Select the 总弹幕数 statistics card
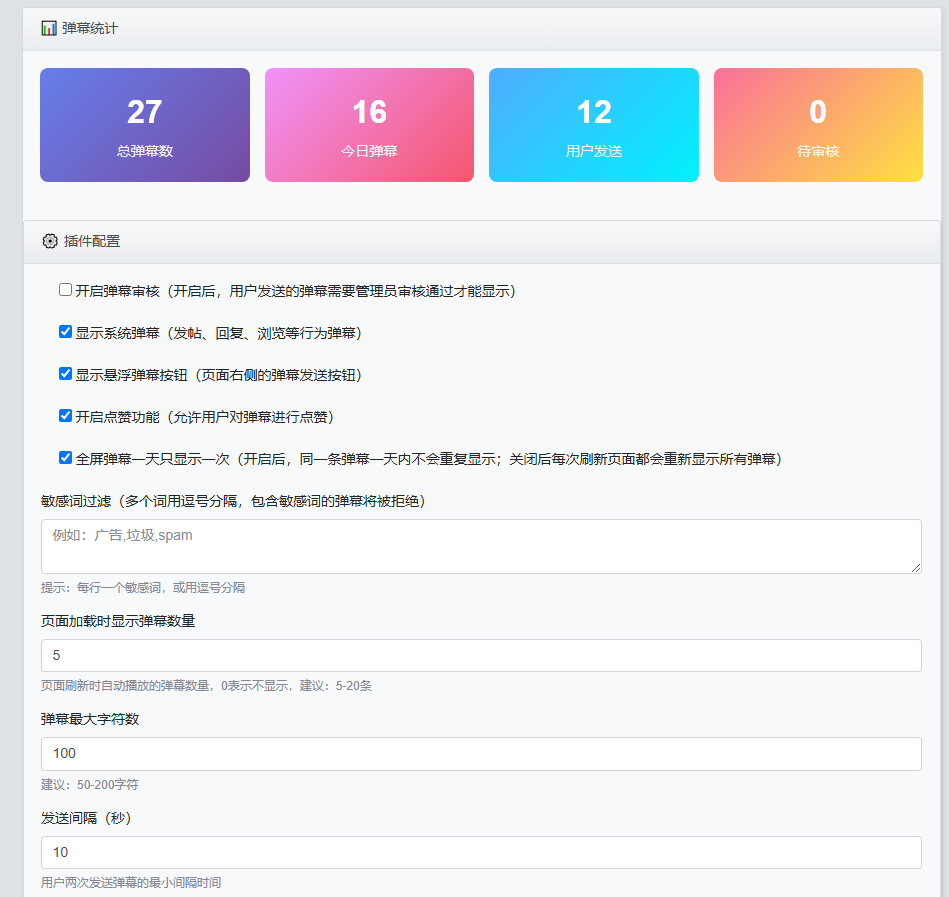The image size is (949, 897). click(x=145, y=125)
